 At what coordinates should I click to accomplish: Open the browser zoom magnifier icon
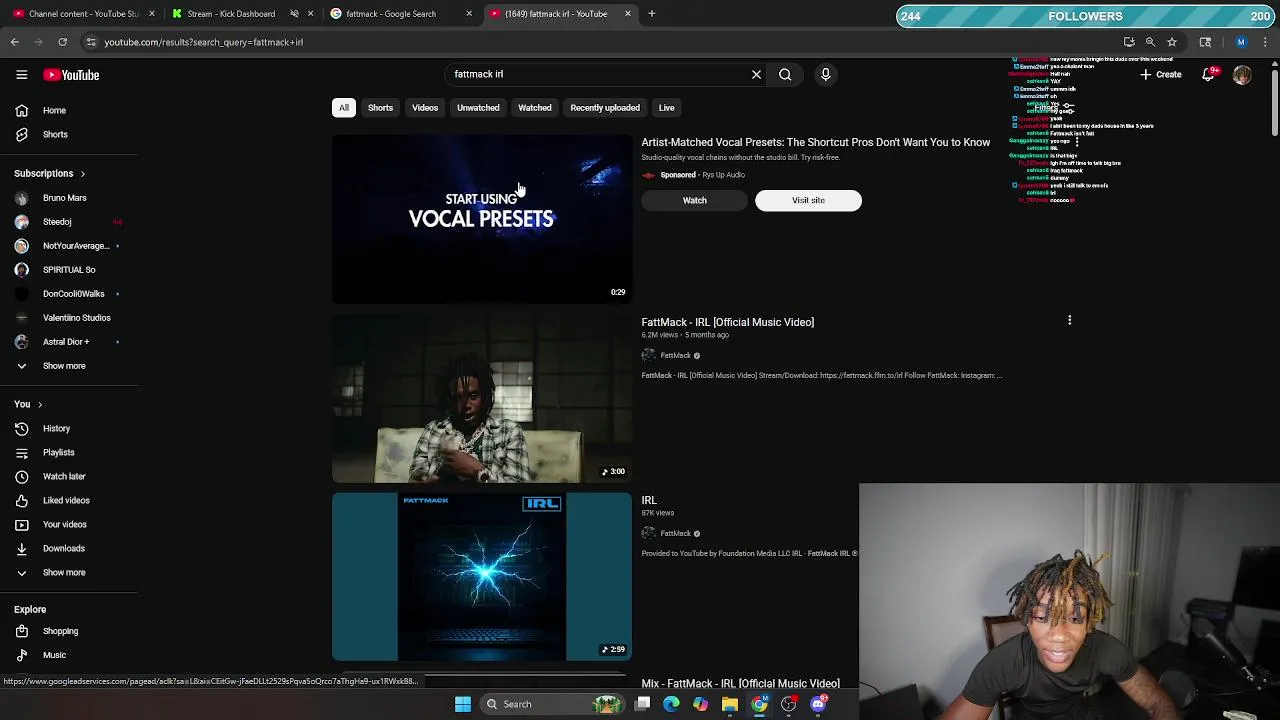1150,42
